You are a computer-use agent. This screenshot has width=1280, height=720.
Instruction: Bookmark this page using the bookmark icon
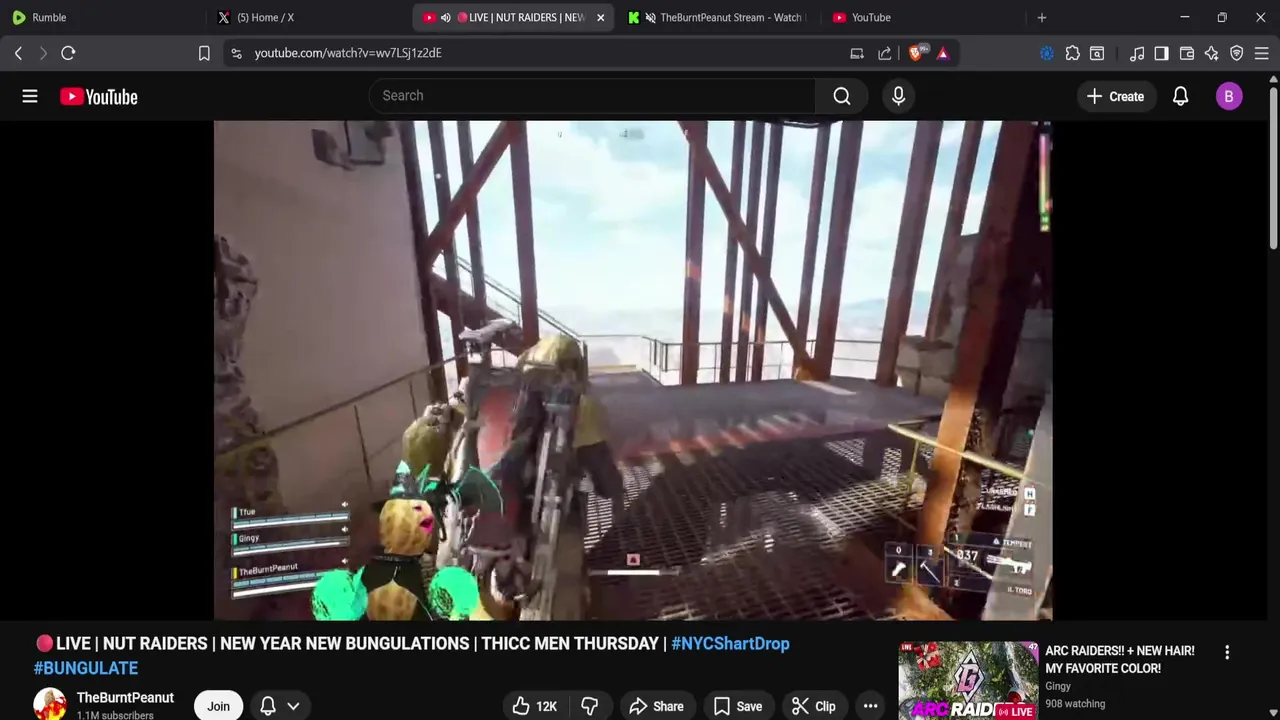tap(204, 53)
